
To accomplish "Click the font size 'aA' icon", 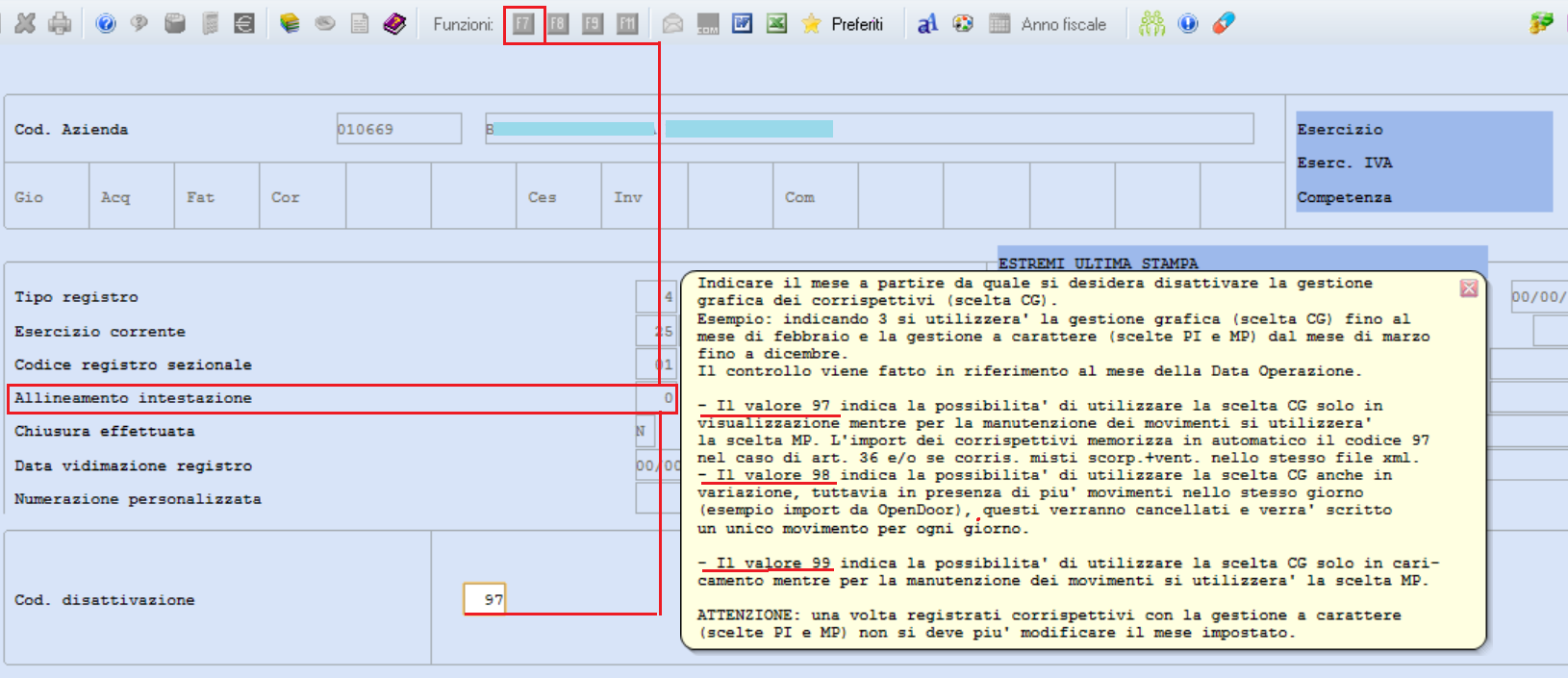I will [927, 23].
